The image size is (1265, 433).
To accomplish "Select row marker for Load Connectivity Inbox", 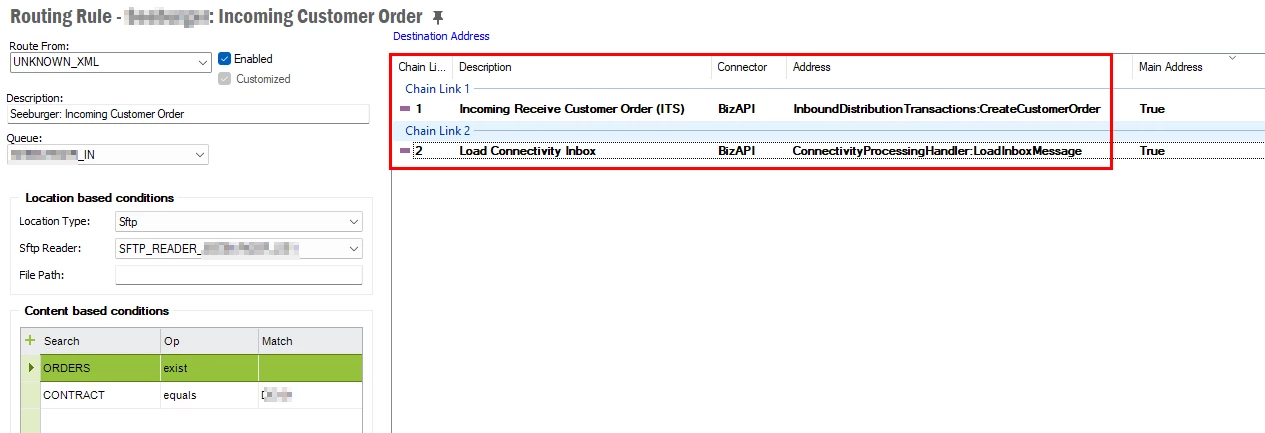I will pyautogui.click(x=405, y=150).
